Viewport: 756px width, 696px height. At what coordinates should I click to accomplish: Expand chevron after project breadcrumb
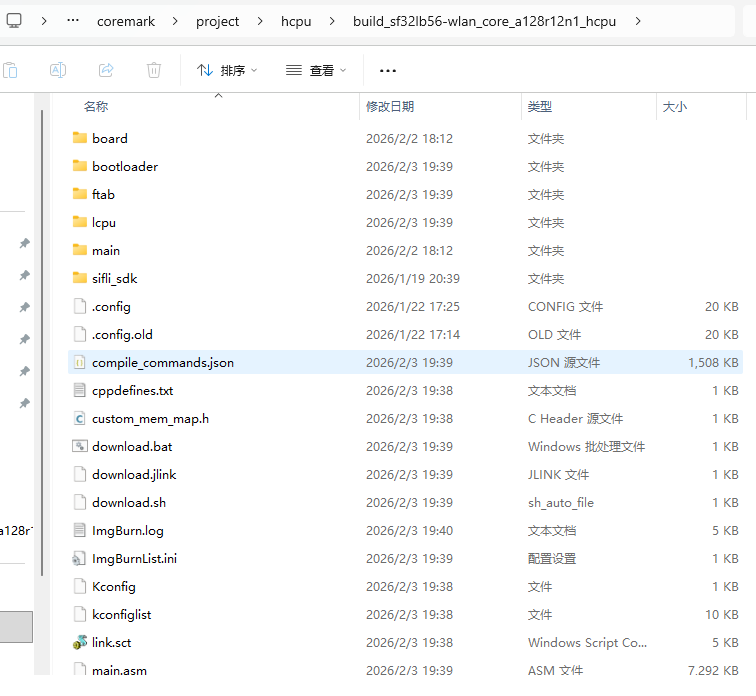(x=260, y=21)
